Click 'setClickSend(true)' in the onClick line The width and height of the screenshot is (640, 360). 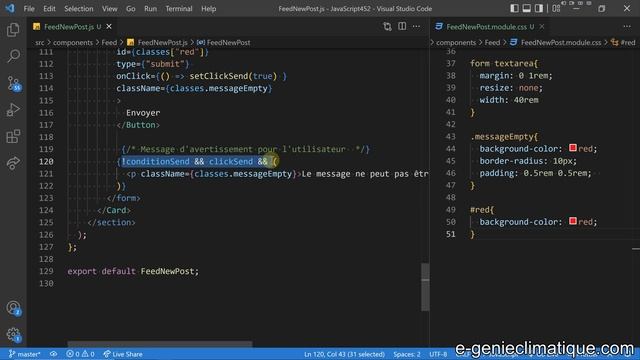(x=233, y=76)
